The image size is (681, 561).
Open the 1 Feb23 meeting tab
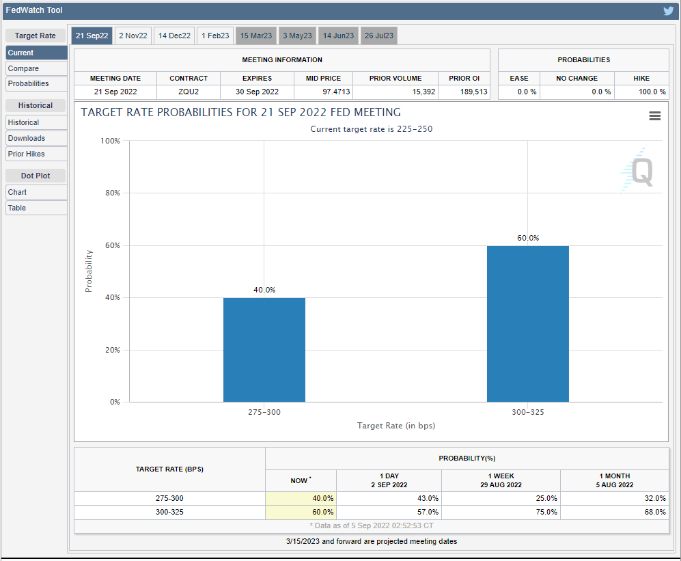tap(215, 36)
